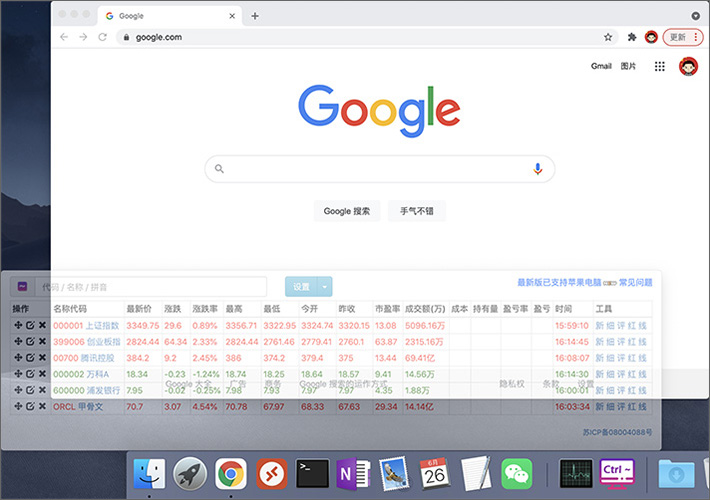Open Terminal from the Dock
This screenshot has height=500, width=710.
coord(312,474)
